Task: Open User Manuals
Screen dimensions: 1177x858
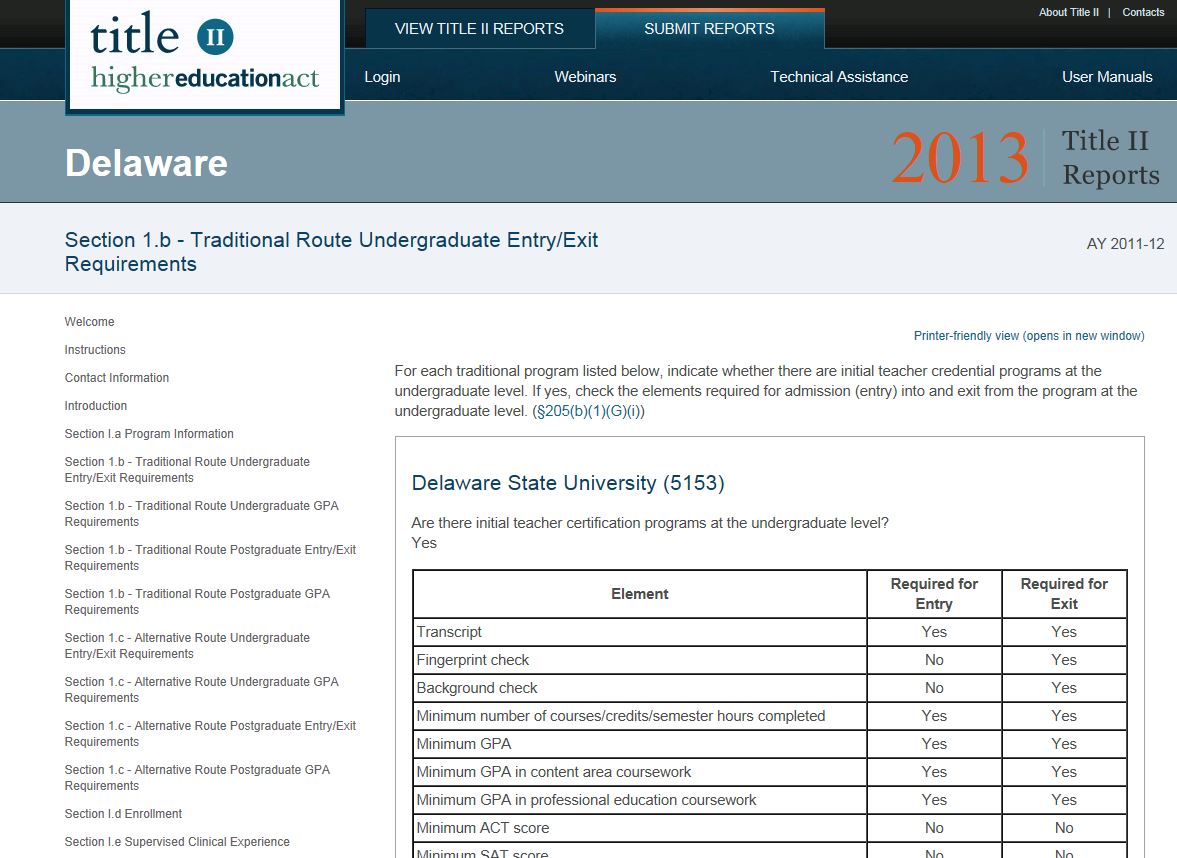Action: pyautogui.click(x=1106, y=77)
